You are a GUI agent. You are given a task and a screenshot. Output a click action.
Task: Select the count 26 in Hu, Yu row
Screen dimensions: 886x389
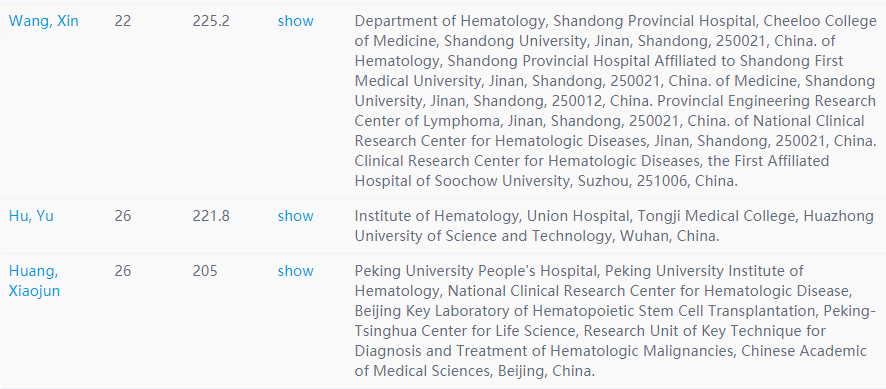tap(123, 216)
